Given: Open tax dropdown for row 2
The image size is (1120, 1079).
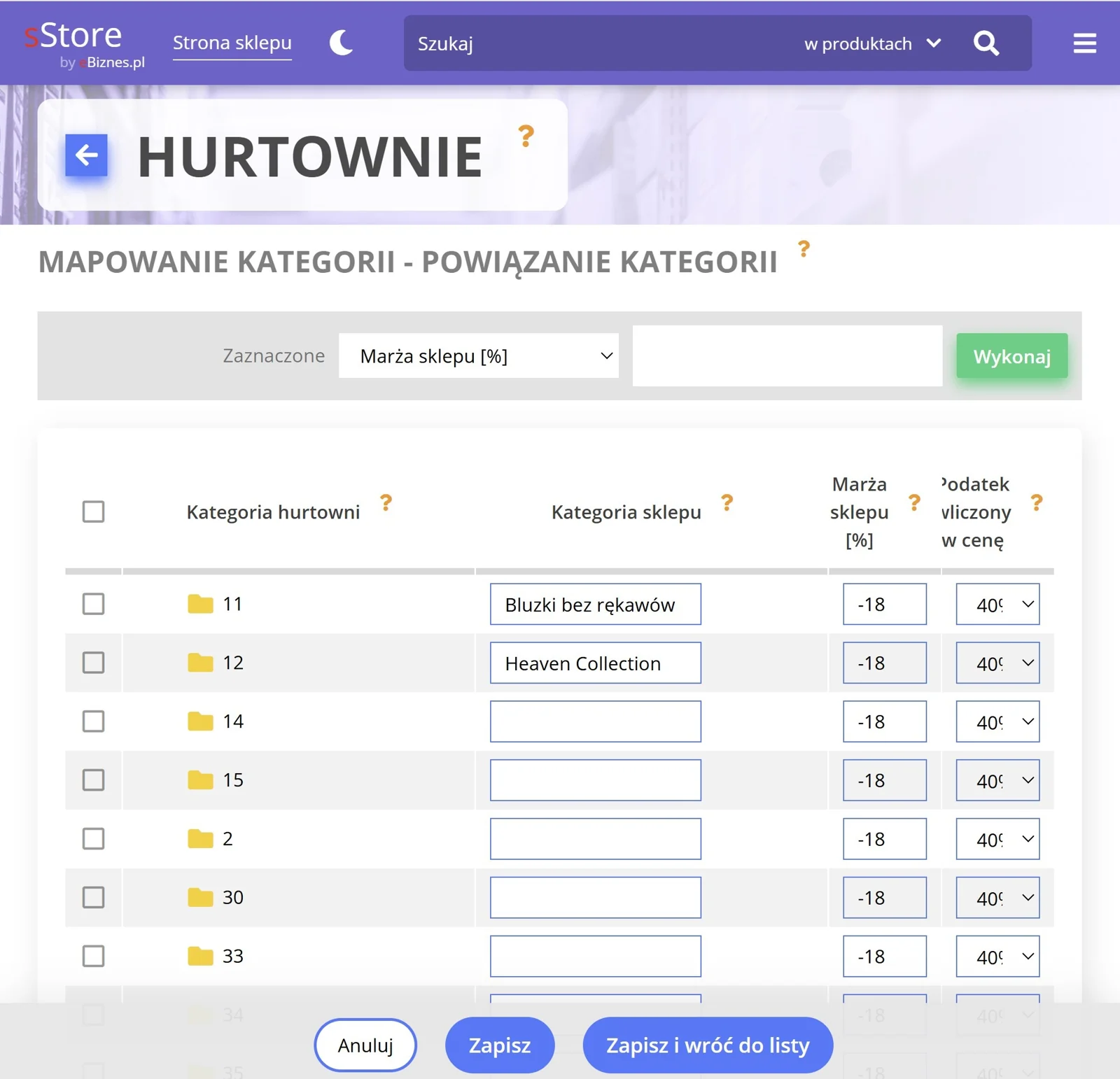Looking at the screenshot, I should (x=997, y=839).
